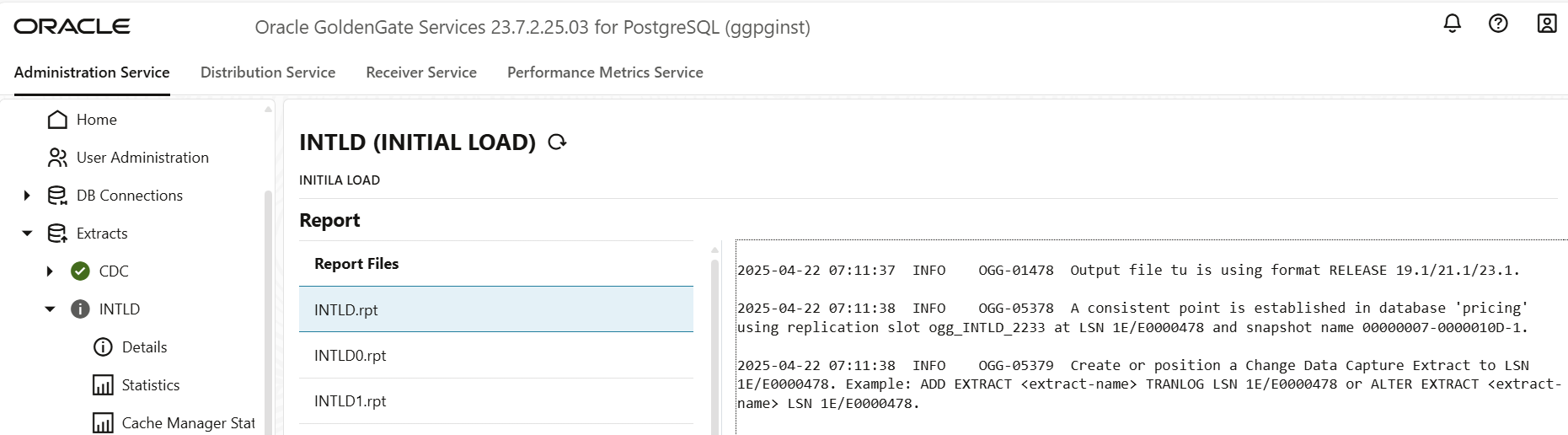The width and height of the screenshot is (1568, 435).
Task: Click the Statistics chart icon
Action: pos(103,385)
